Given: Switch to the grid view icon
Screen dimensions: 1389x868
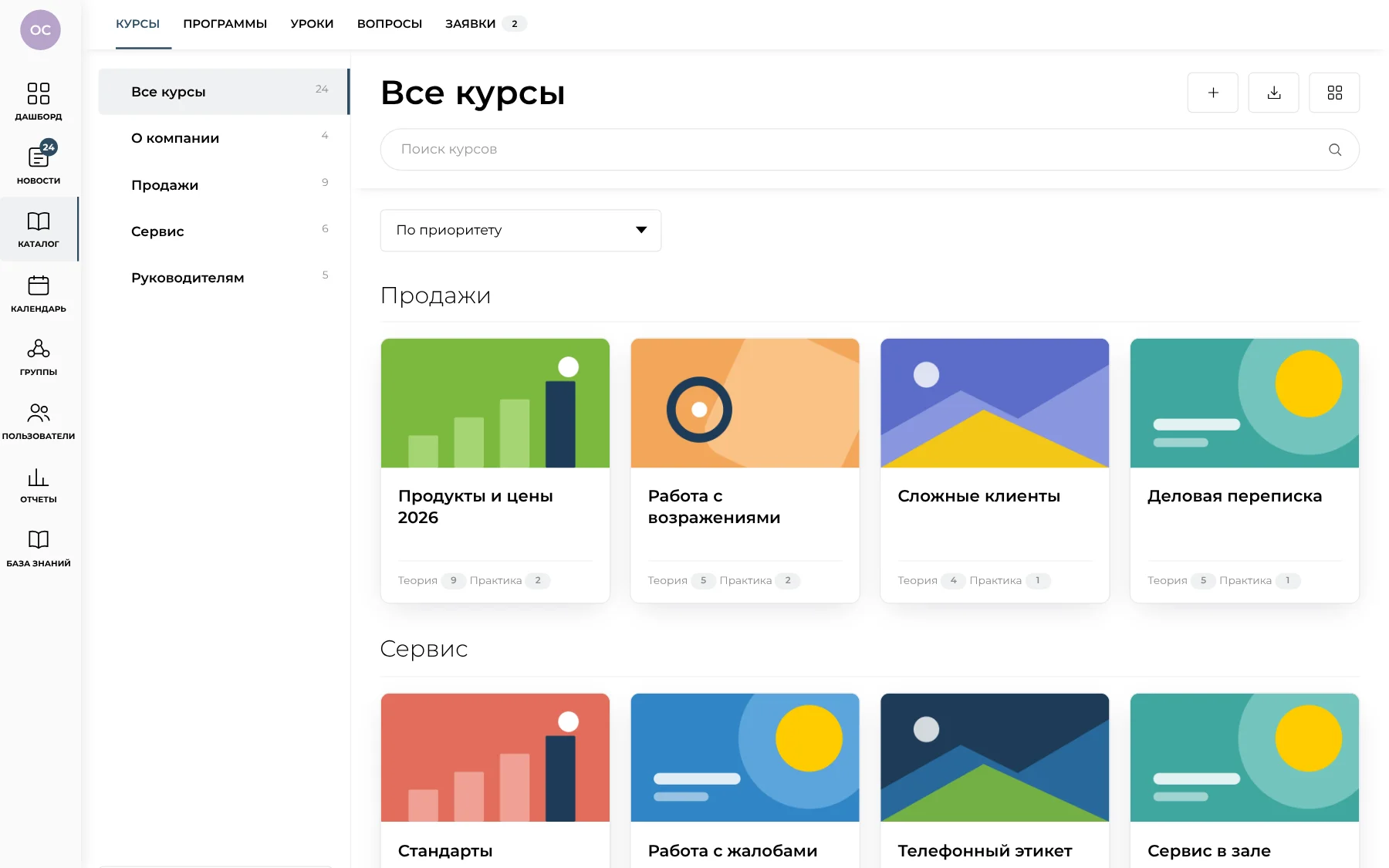Looking at the screenshot, I should pos(1335,93).
